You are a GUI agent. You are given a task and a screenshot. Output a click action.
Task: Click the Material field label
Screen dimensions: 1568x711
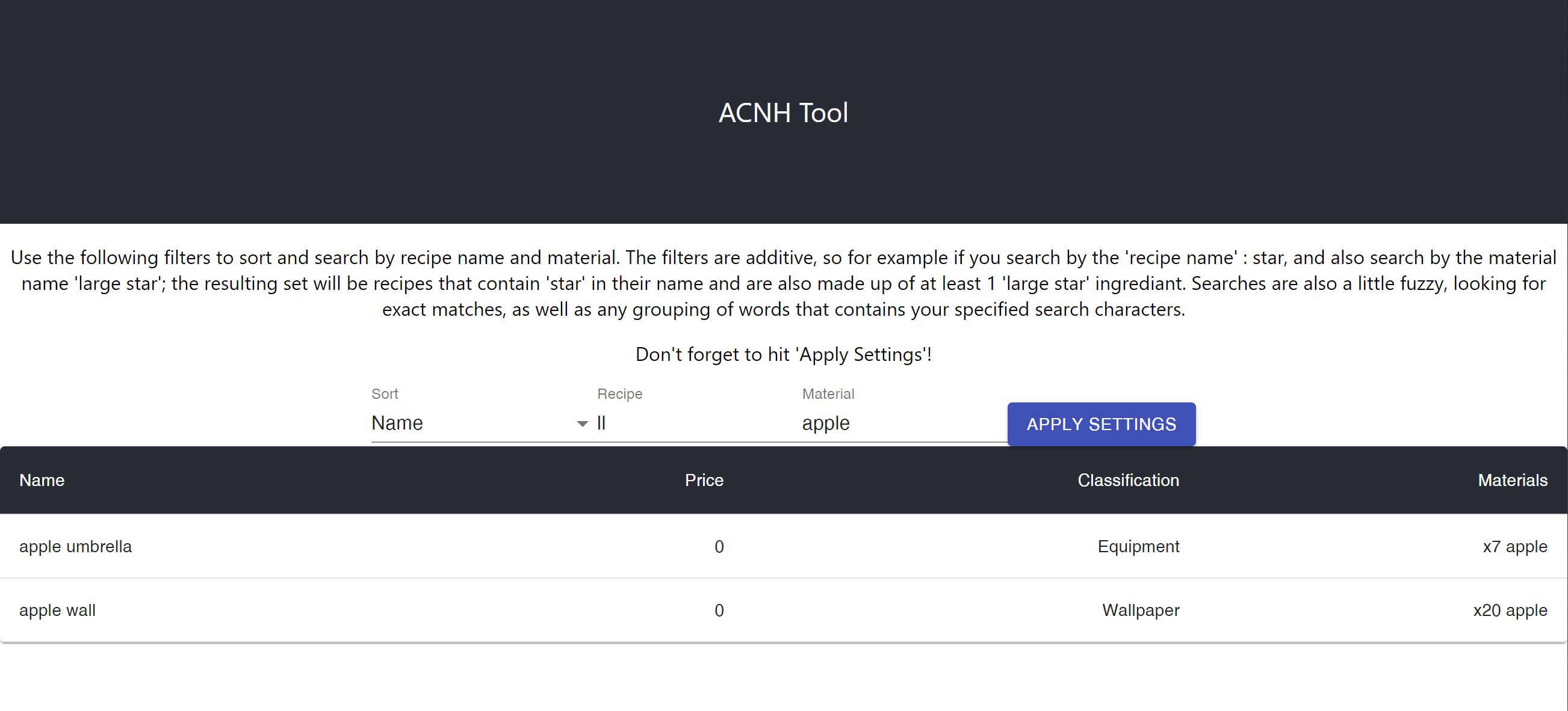[x=828, y=394]
